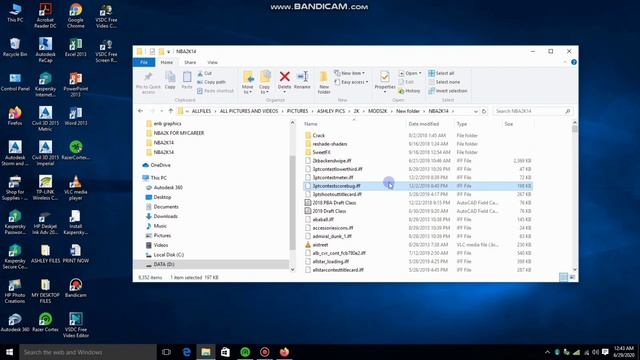Open the Easy access dropdown
The image size is (640, 360).
pyautogui.click(x=351, y=82)
